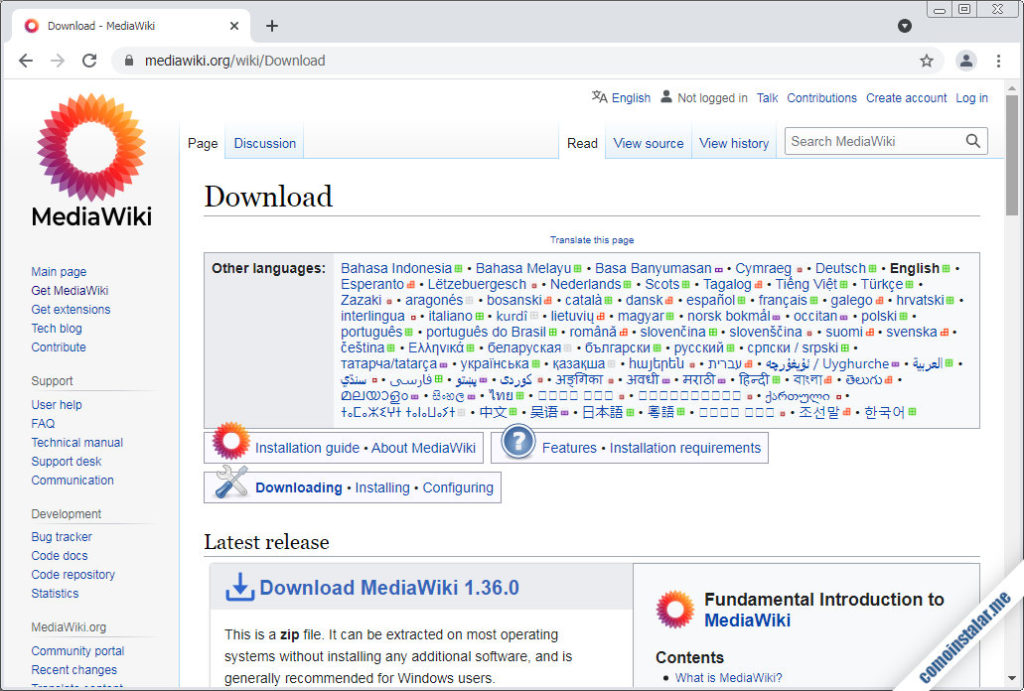Click the Download - MediaWiki tab favicon

(x=31, y=26)
